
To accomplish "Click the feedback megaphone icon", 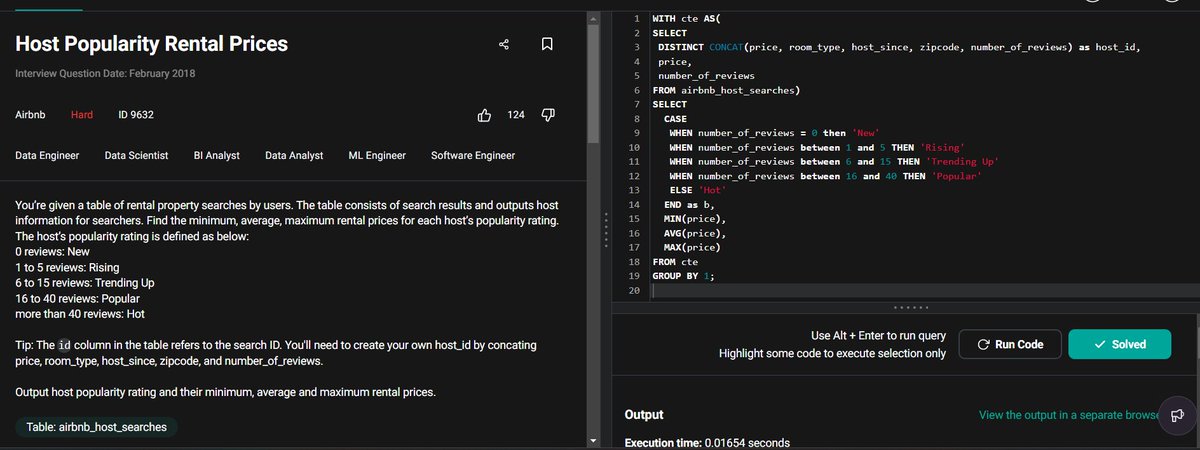I will pyautogui.click(x=1176, y=415).
